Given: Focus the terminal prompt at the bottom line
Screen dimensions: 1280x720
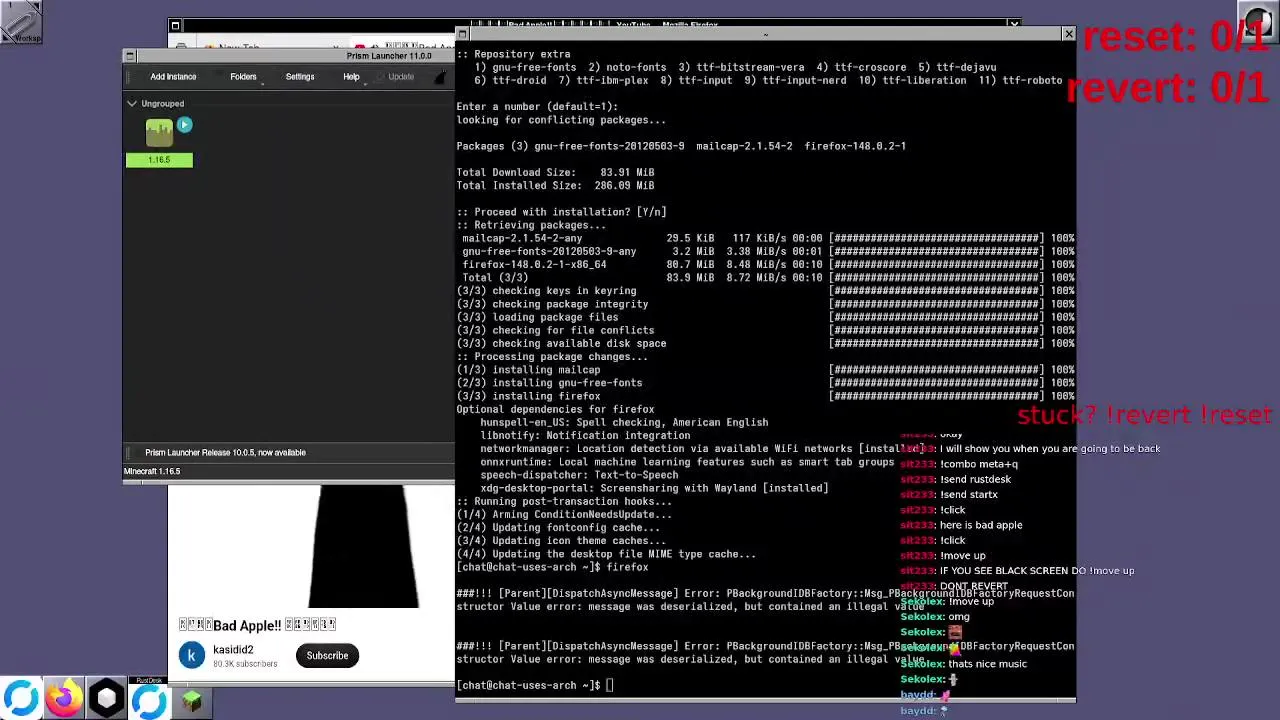Looking at the screenshot, I should pos(534,685).
